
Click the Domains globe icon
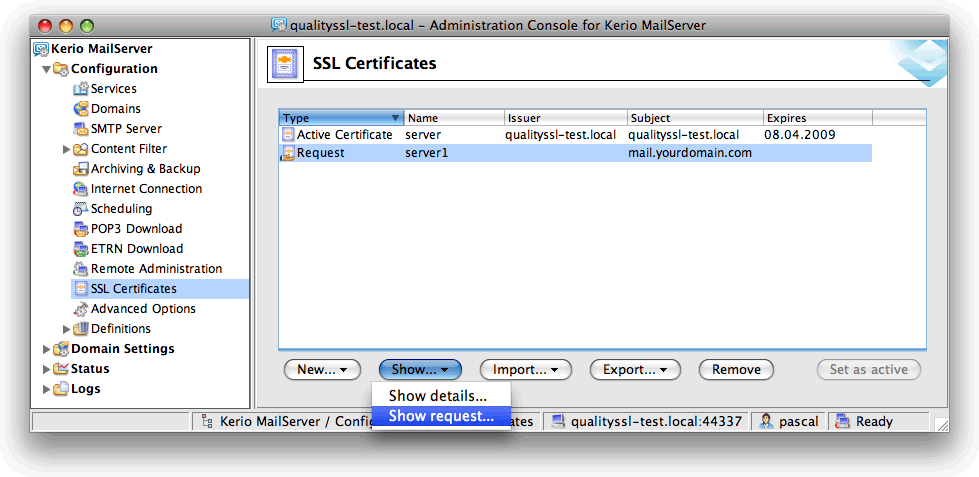coord(81,109)
